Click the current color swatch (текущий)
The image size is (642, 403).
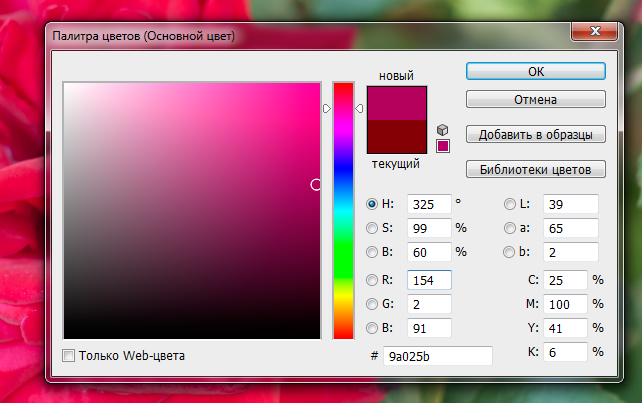pos(397,136)
